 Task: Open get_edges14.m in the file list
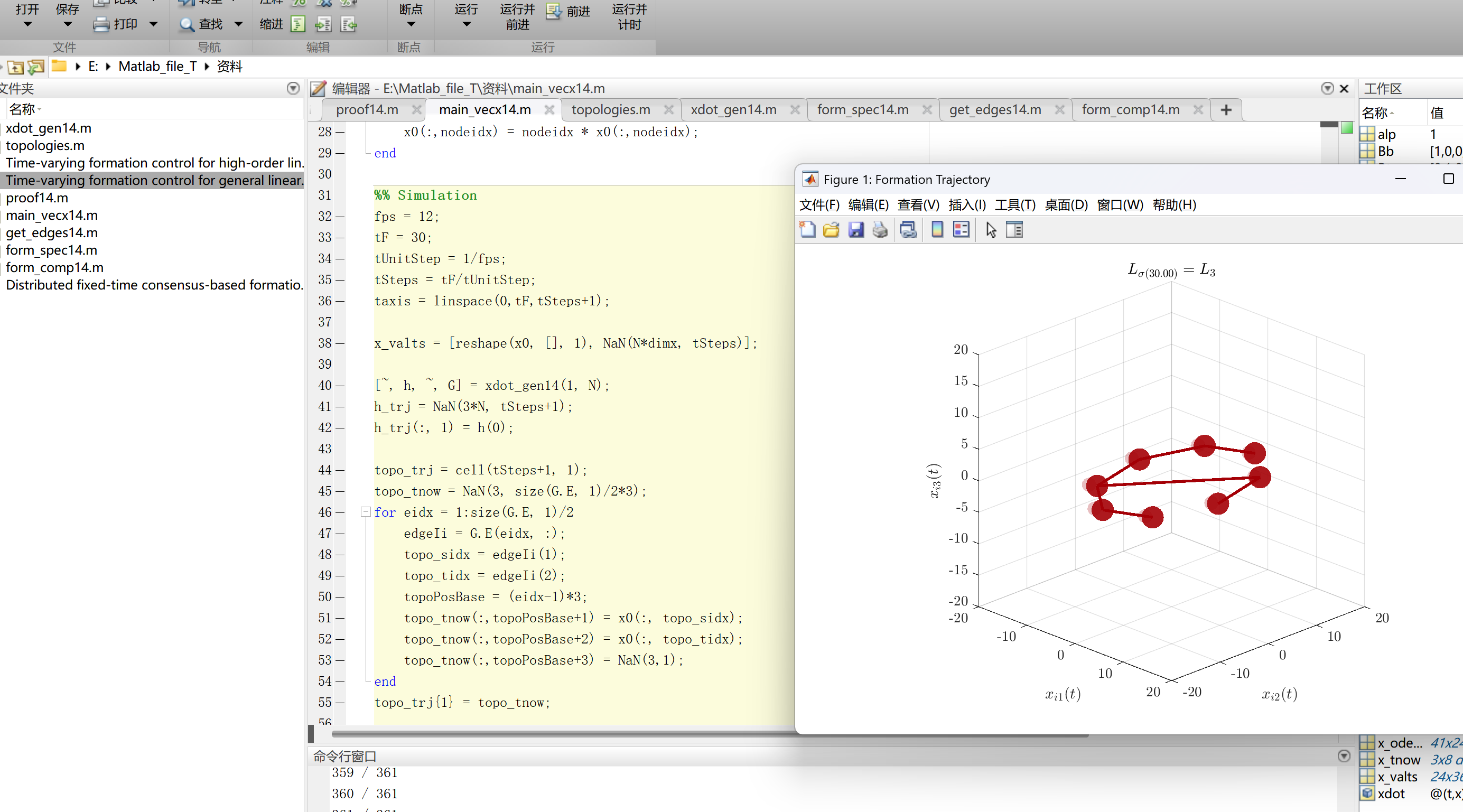tap(52, 233)
